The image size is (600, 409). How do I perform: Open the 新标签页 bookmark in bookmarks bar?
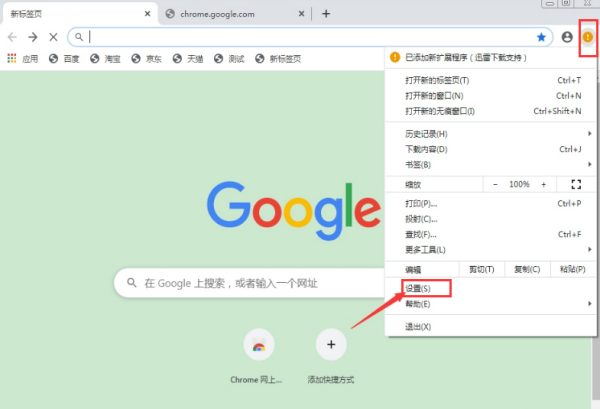click(279, 59)
